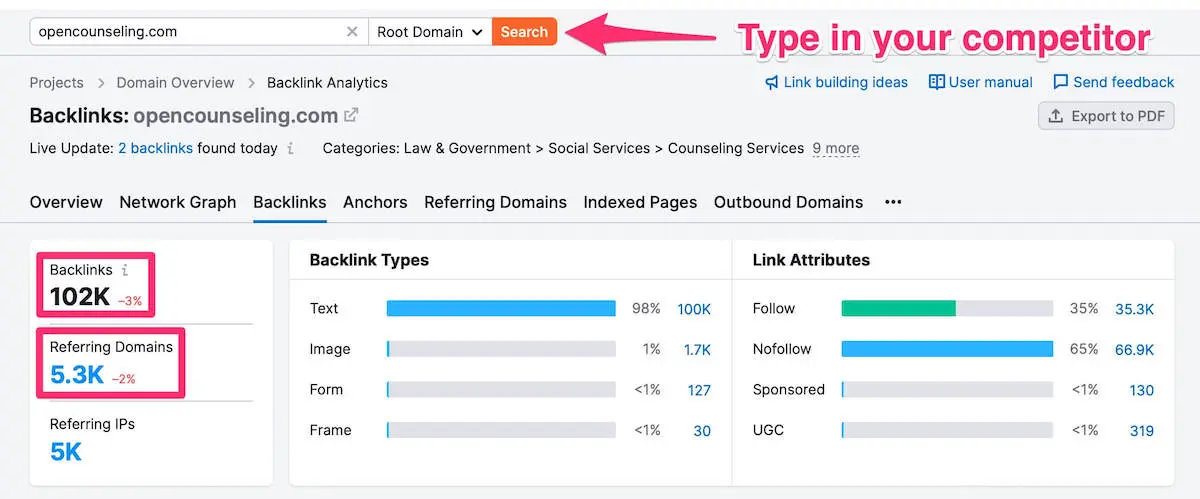Click the green Follow attribute bar
The image size is (1200, 499).
click(x=898, y=309)
